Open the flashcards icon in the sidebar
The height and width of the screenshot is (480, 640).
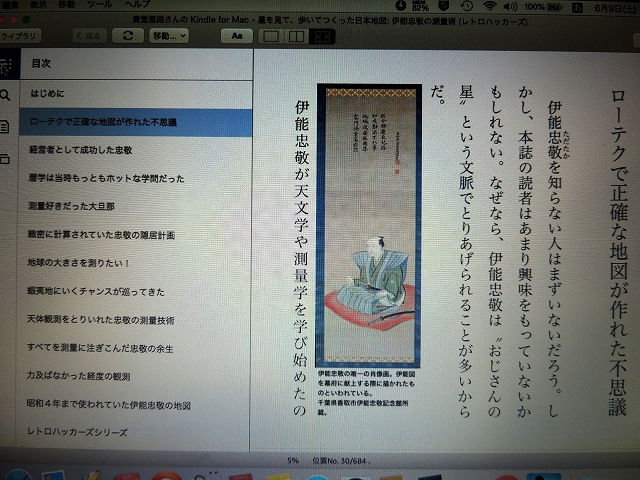[x=4, y=159]
